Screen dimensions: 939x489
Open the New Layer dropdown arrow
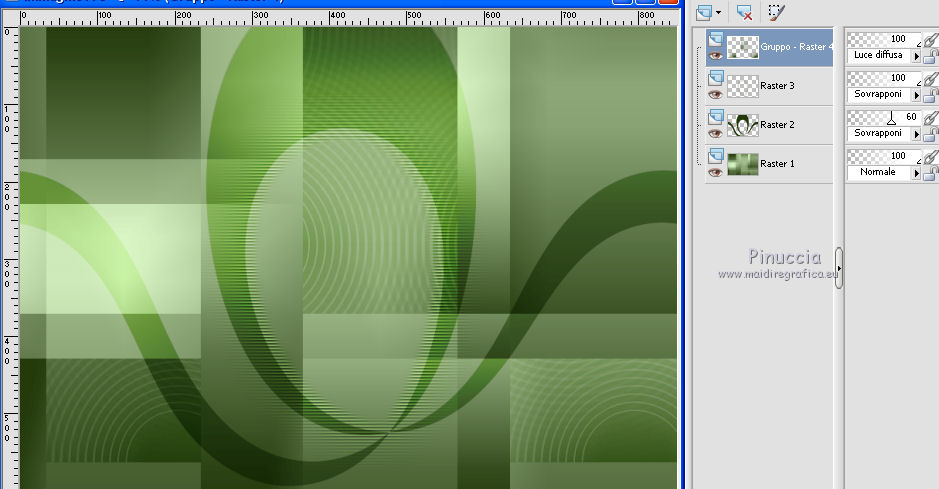718,13
